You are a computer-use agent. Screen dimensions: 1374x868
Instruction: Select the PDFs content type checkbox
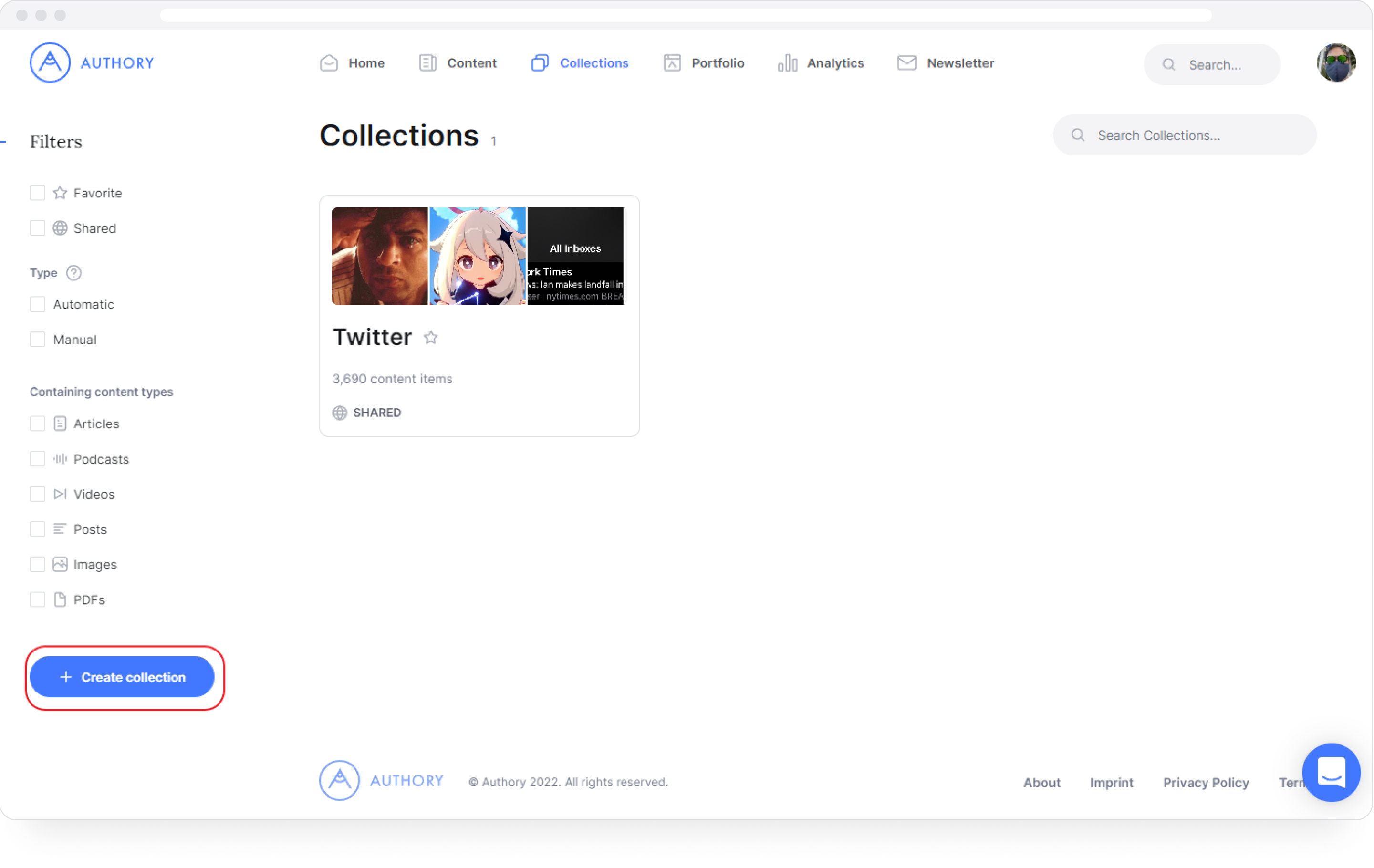click(x=38, y=600)
